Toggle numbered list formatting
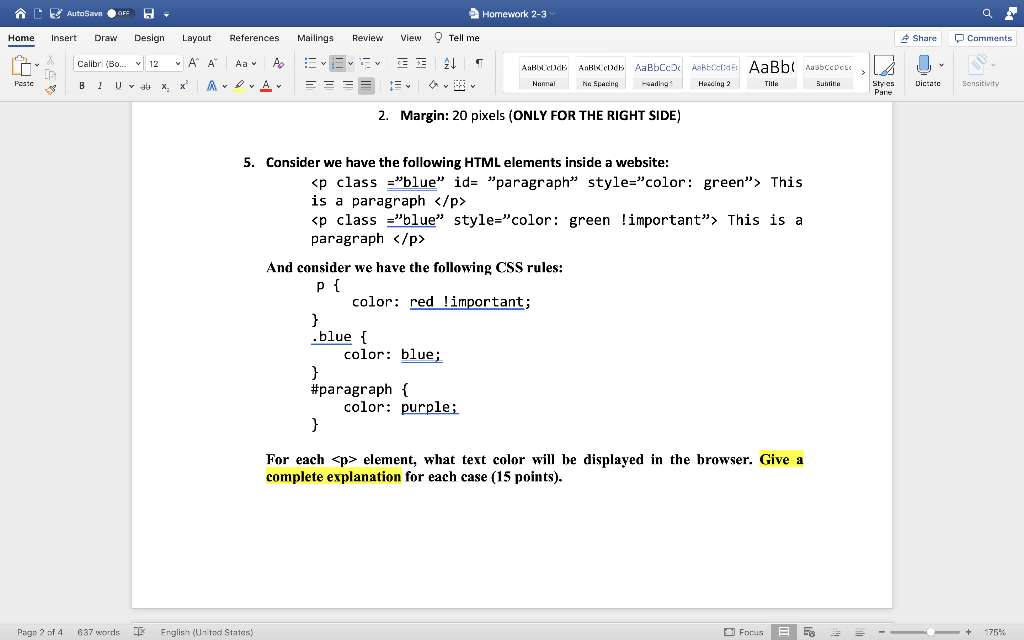The height and width of the screenshot is (640, 1024). pos(340,63)
